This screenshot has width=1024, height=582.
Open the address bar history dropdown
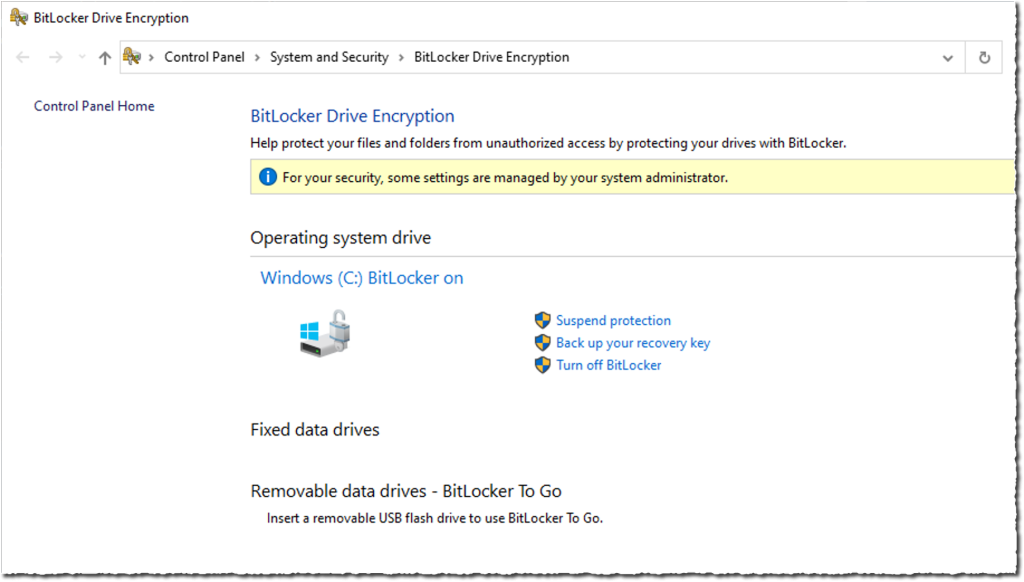point(948,57)
